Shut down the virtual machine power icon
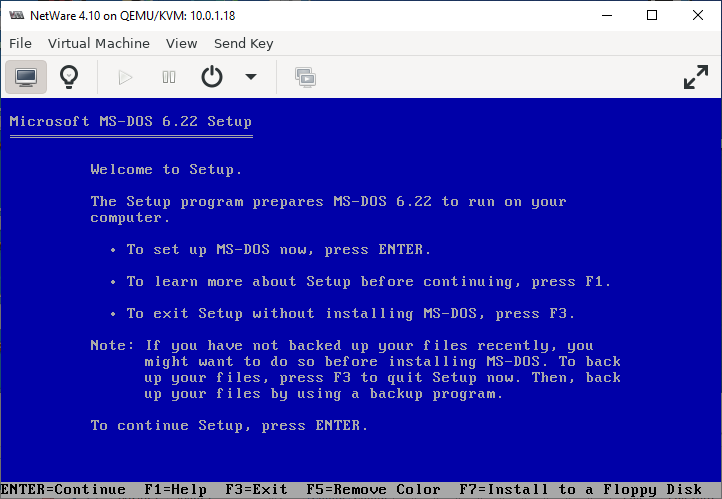Screen dimensions: 722x499 (x=212, y=77)
